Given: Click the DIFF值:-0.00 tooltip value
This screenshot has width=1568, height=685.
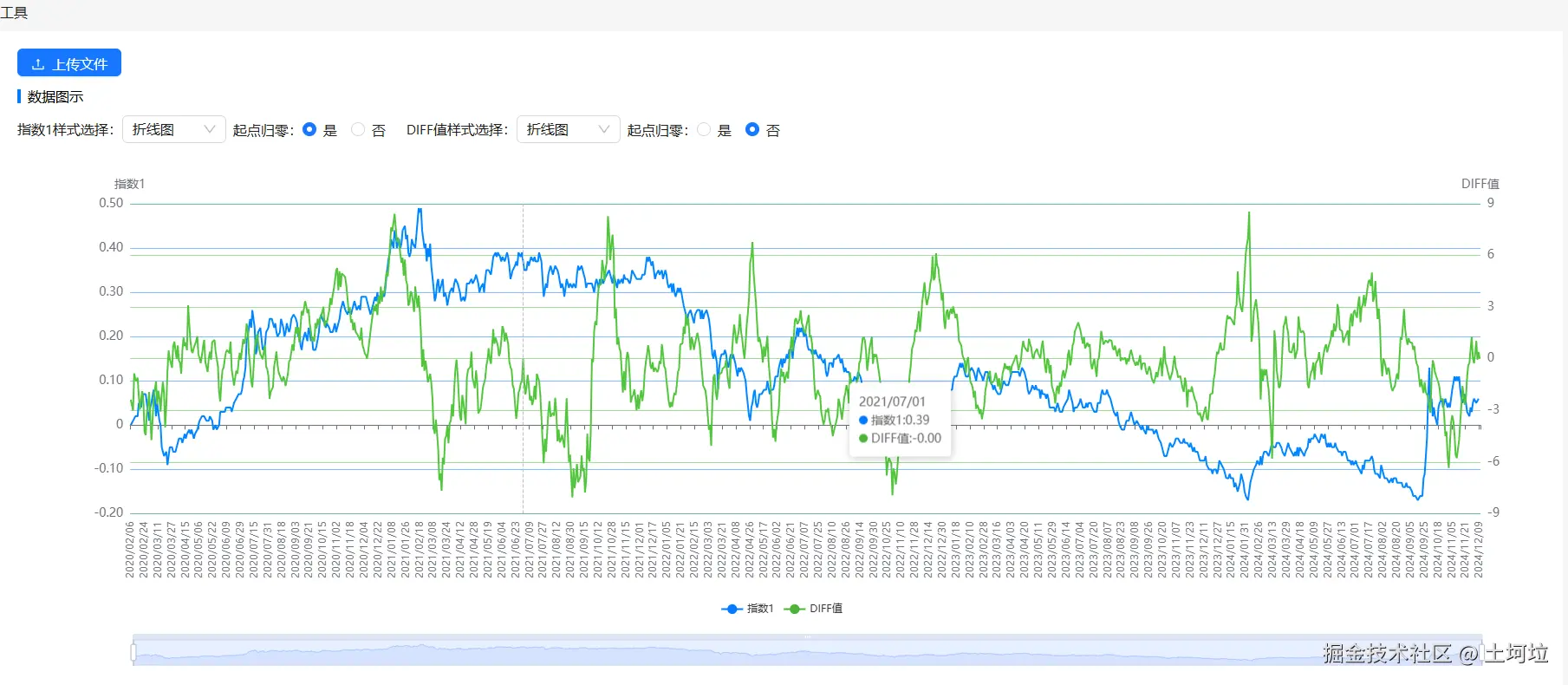Looking at the screenshot, I should coord(906,438).
